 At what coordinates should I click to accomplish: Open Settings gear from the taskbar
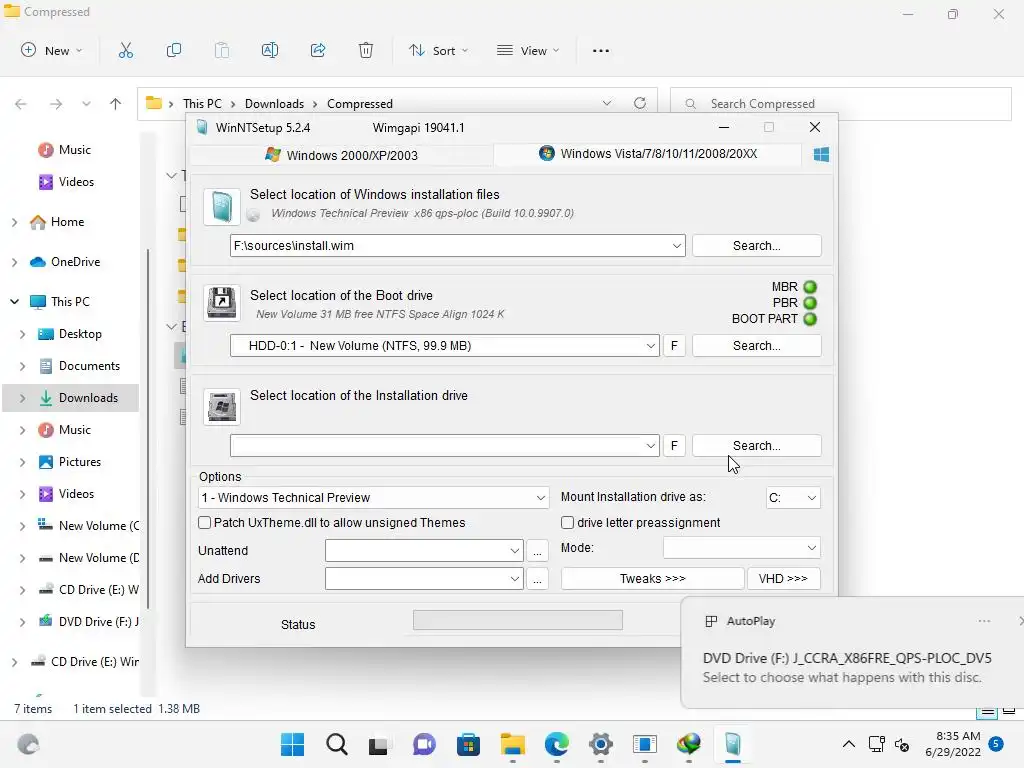[601, 744]
